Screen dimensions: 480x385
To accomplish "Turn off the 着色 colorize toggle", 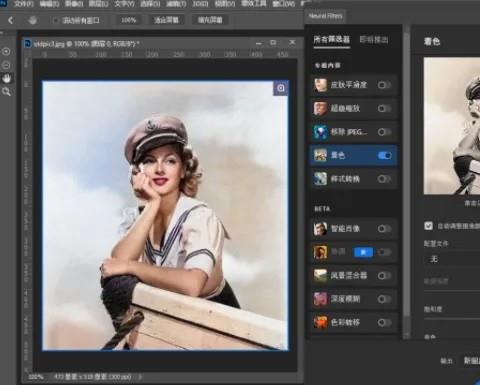I will (x=384, y=156).
